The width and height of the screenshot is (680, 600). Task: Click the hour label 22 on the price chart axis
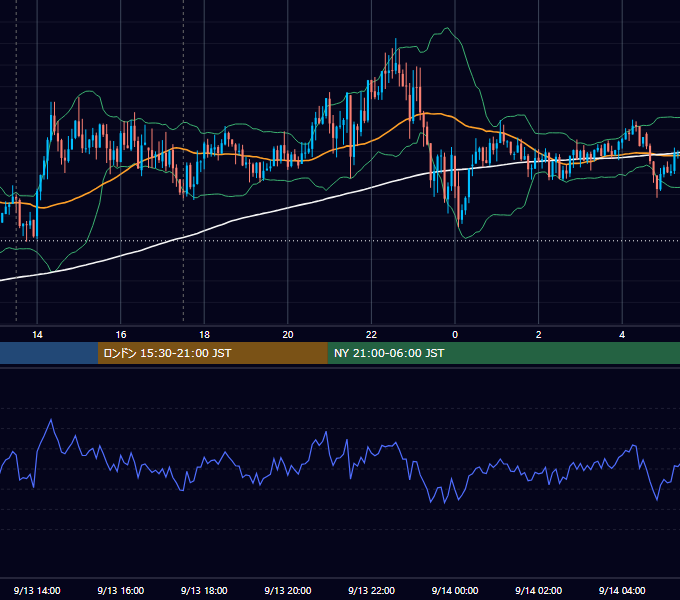pos(371,335)
